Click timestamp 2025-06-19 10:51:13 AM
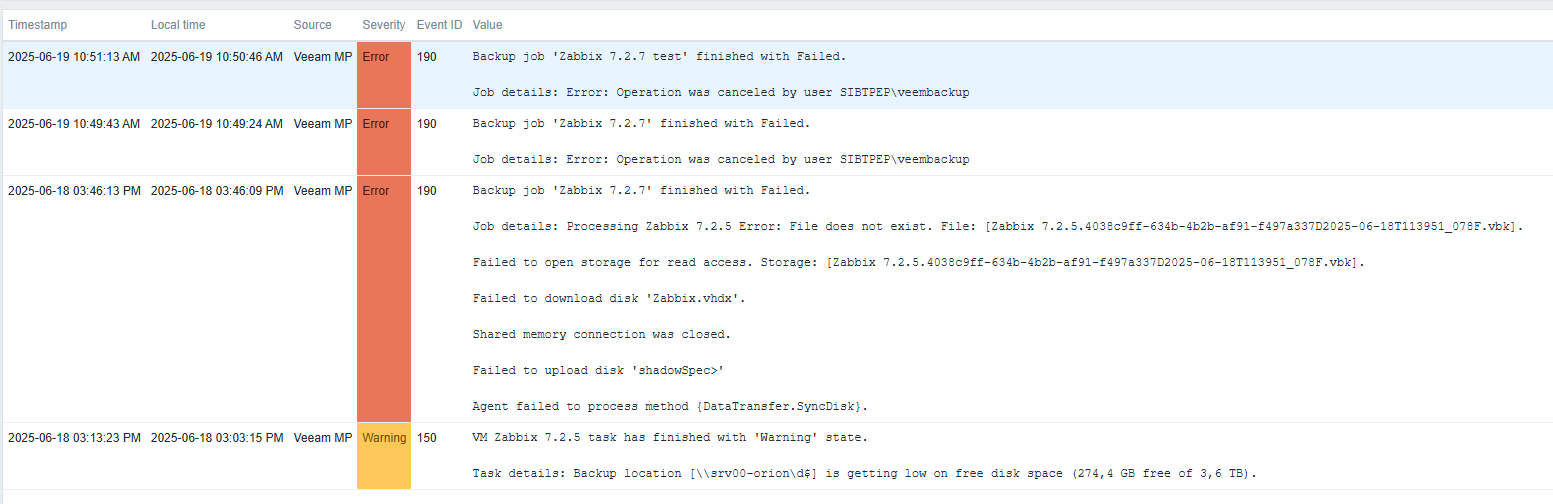This screenshot has height=504, width=1553. (74, 57)
